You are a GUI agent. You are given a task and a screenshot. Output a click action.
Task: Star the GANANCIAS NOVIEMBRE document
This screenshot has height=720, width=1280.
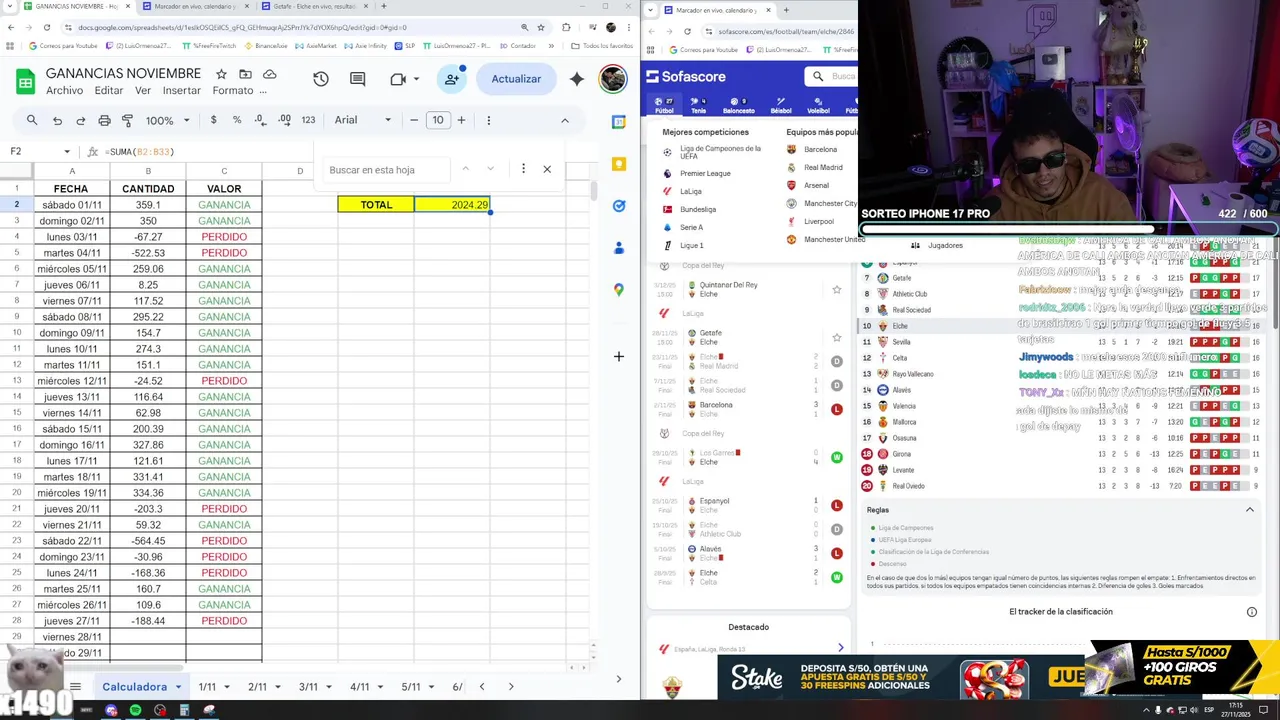221,74
